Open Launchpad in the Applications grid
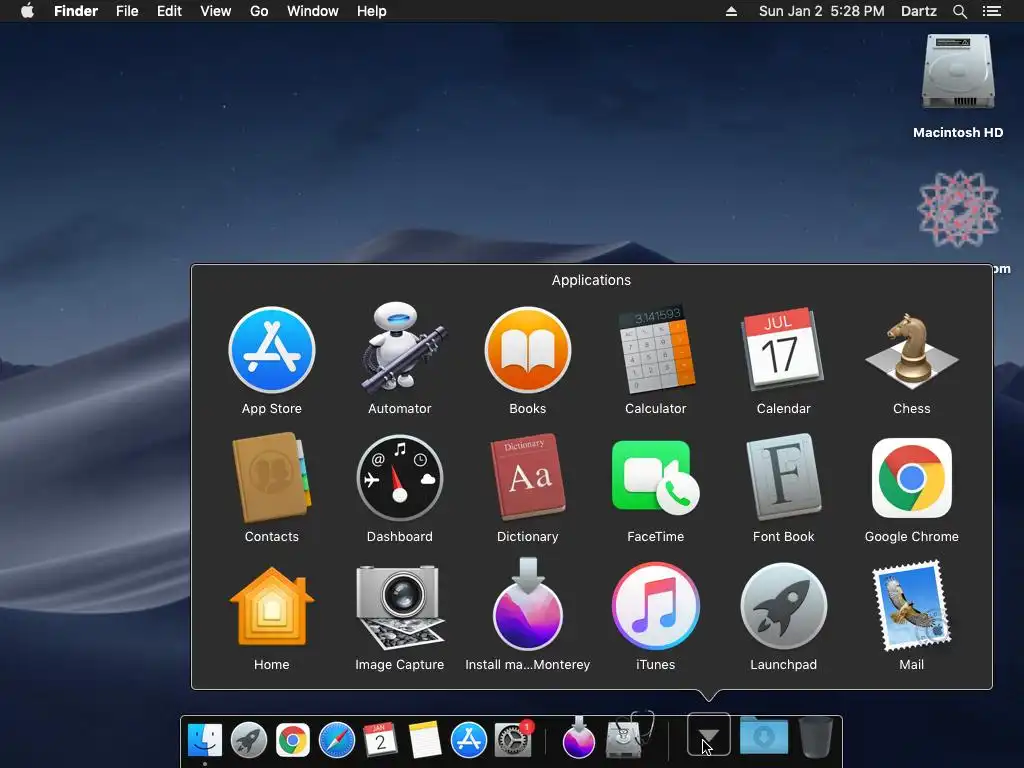Viewport: 1024px width, 768px height. coord(783,606)
